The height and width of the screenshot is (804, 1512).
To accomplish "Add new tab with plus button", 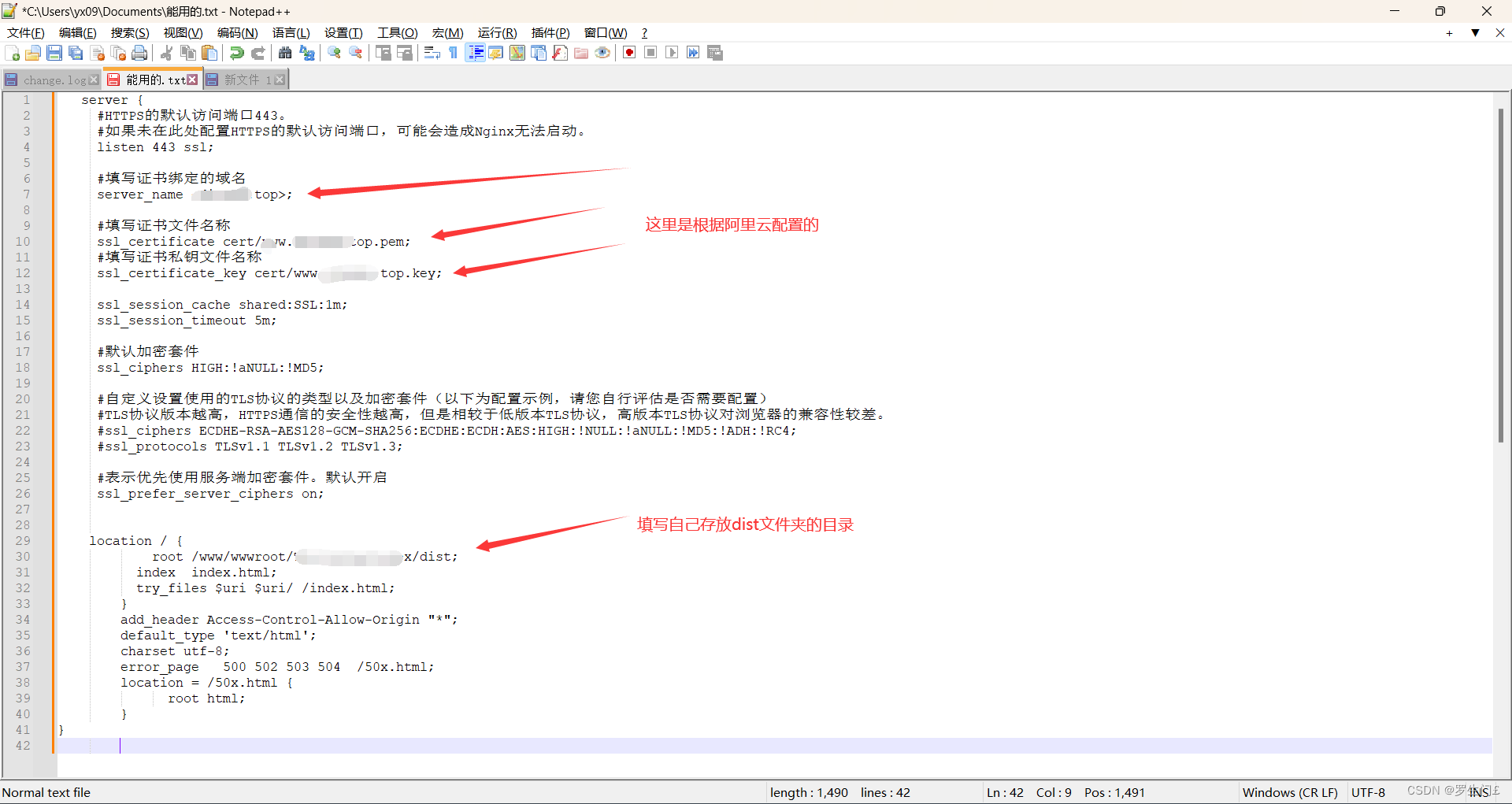I will coord(1449,33).
